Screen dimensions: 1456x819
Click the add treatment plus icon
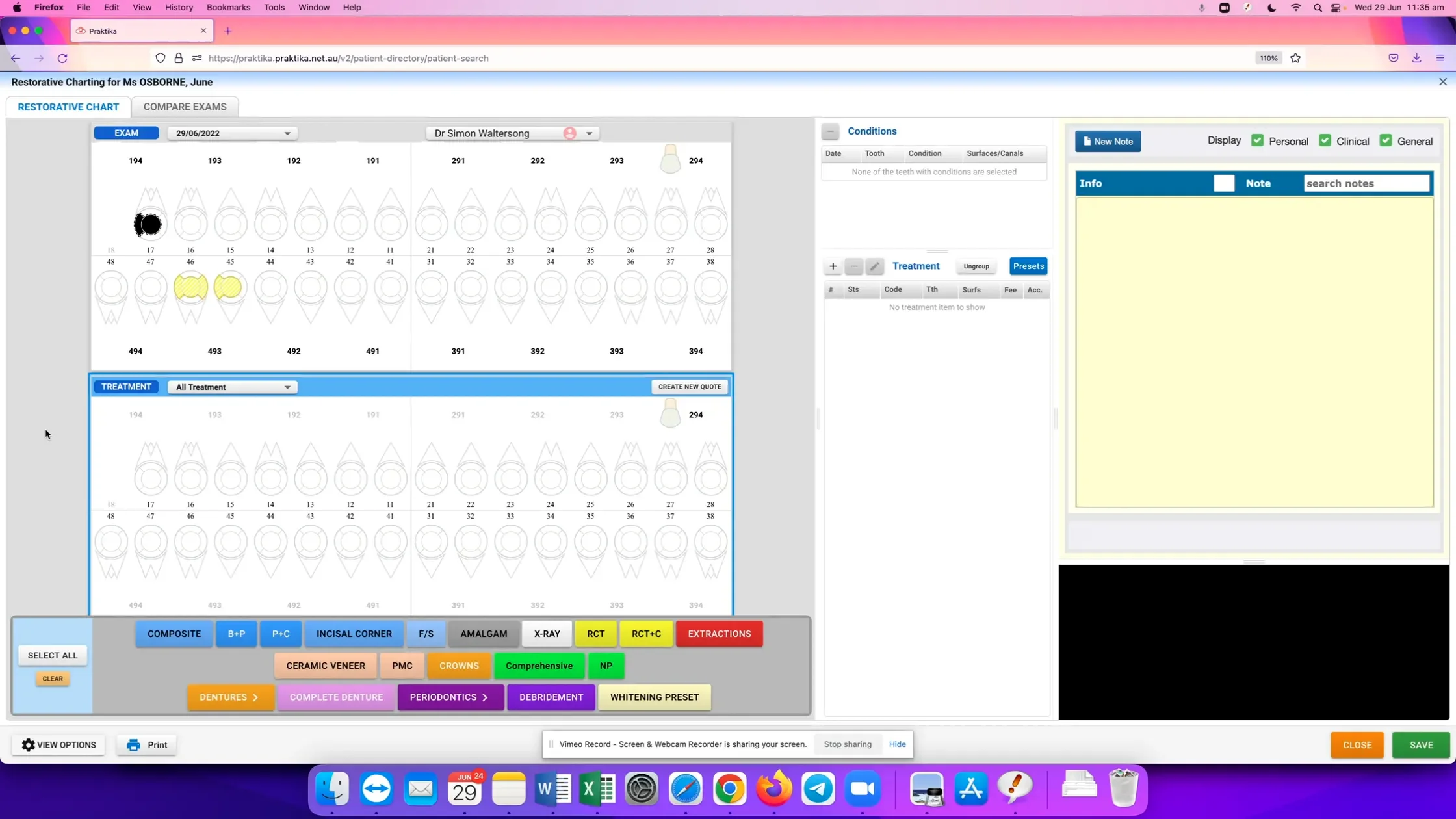pyautogui.click(x=833, y=266)
